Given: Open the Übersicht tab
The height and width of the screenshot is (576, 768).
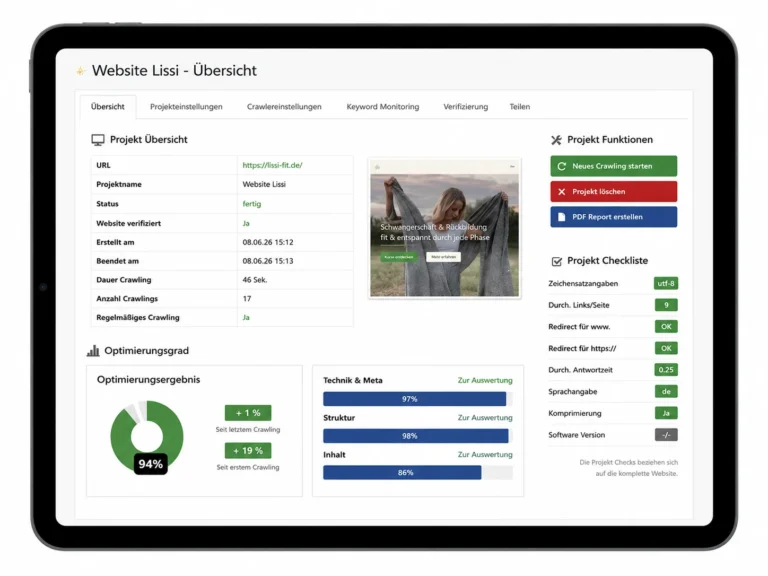Looking at the screenshot, I should point(108,107).
